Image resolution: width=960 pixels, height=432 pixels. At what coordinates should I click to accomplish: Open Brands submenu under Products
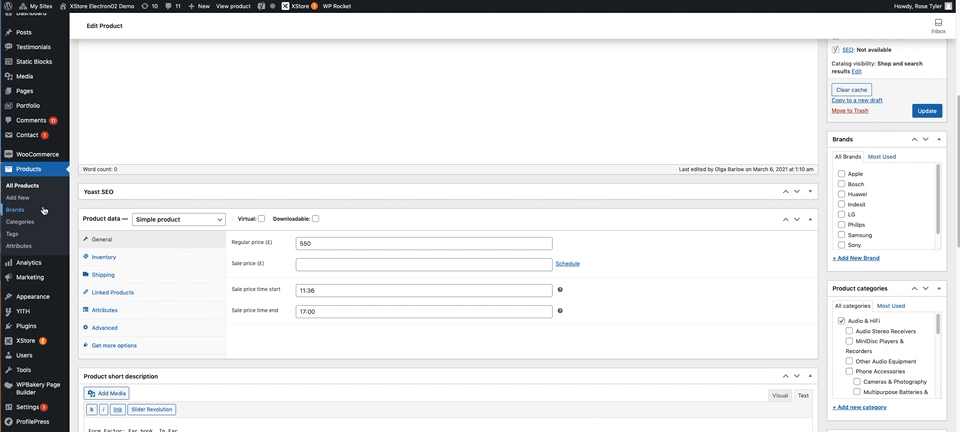[x=15, y=210]
